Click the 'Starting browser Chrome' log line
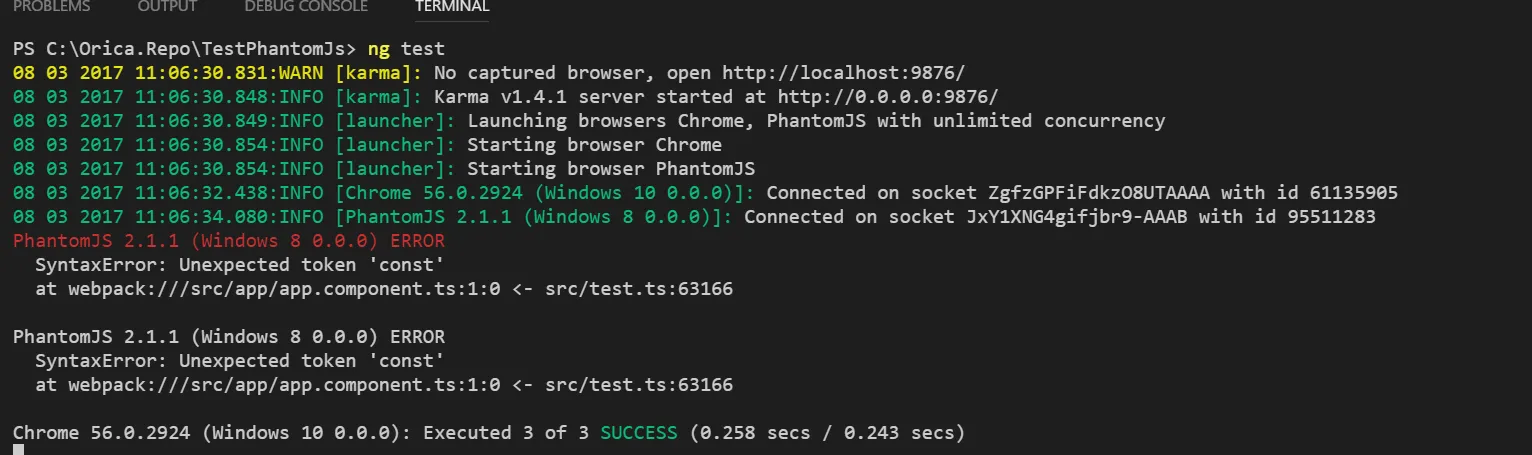1532x455 pixels. click(x=594, y=145)
